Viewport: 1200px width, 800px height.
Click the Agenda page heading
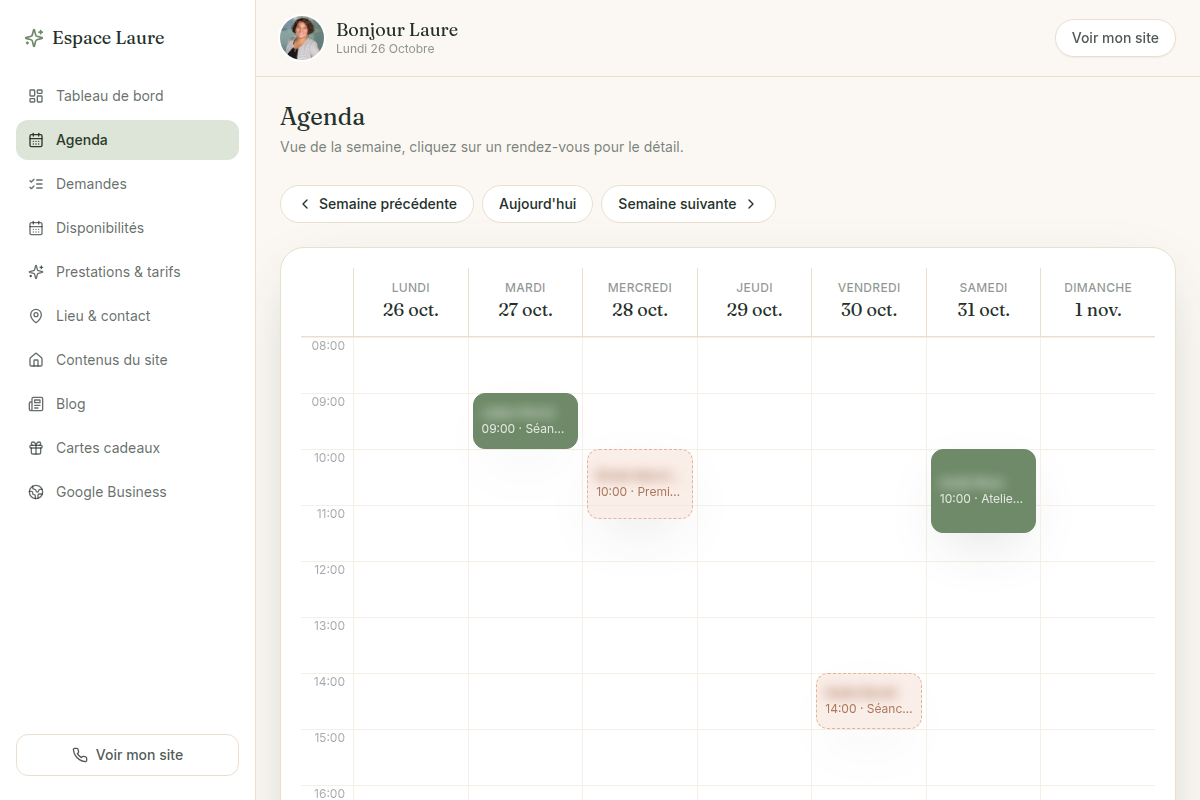[322, 117]
